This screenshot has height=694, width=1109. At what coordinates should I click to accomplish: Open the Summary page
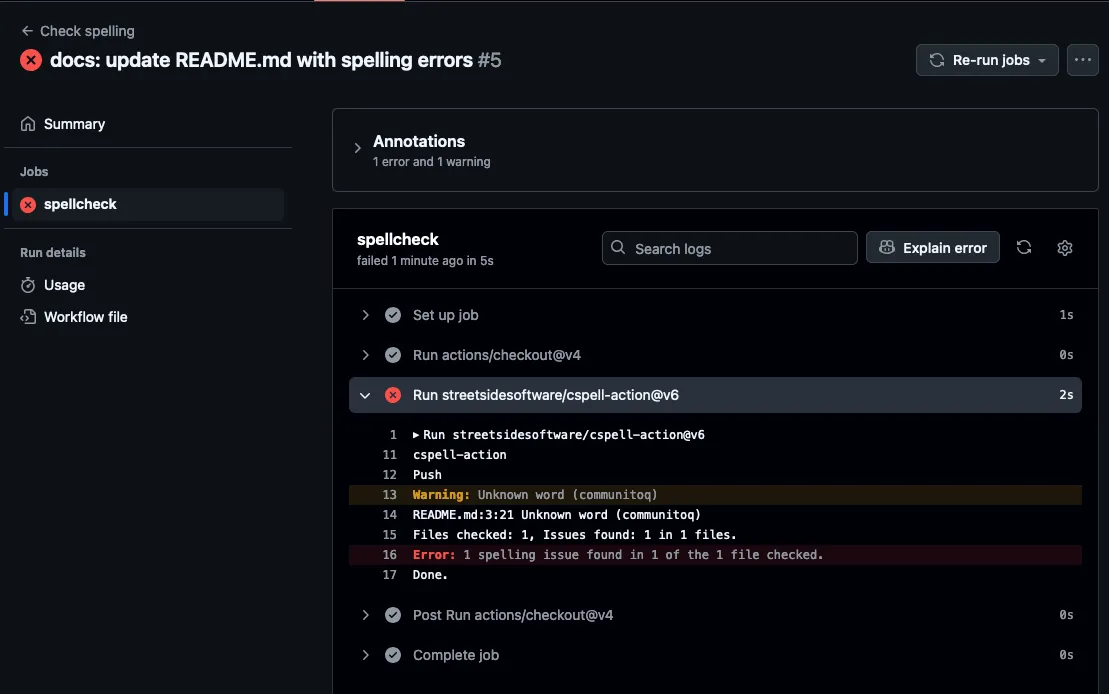(74, 124)
